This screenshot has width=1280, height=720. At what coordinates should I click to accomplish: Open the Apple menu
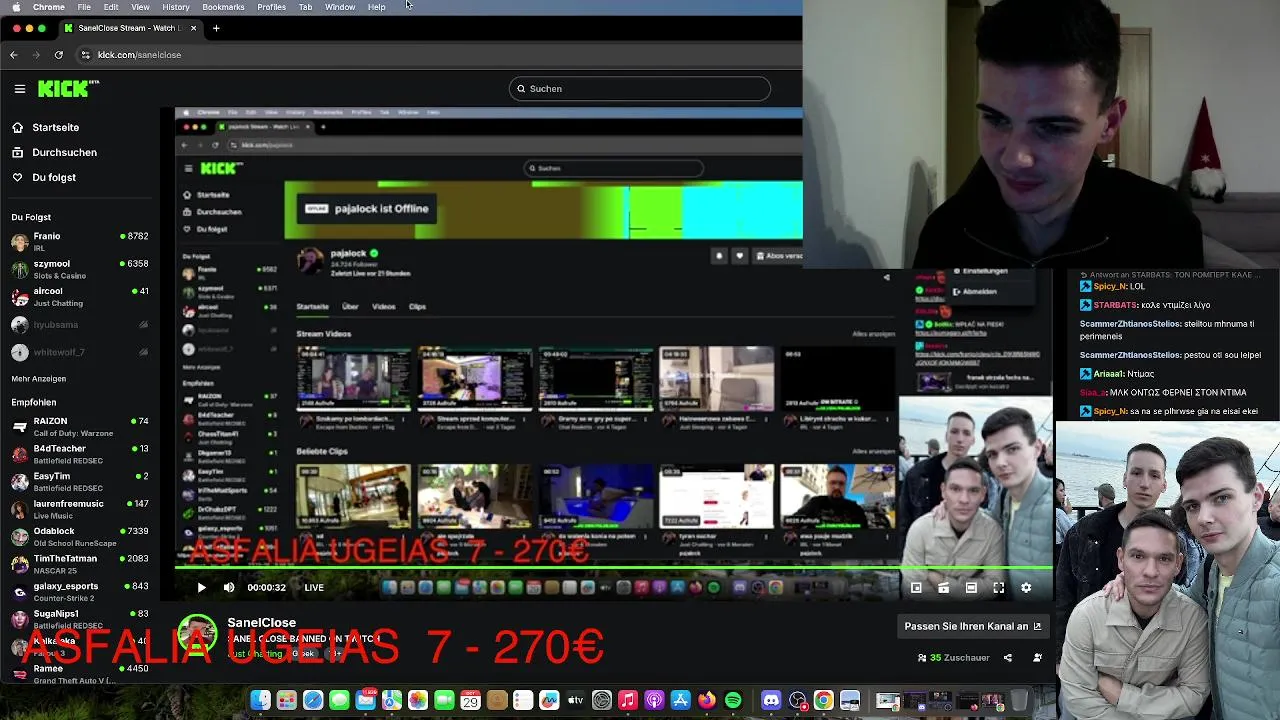pyautogui.click(x=16, y=7)
